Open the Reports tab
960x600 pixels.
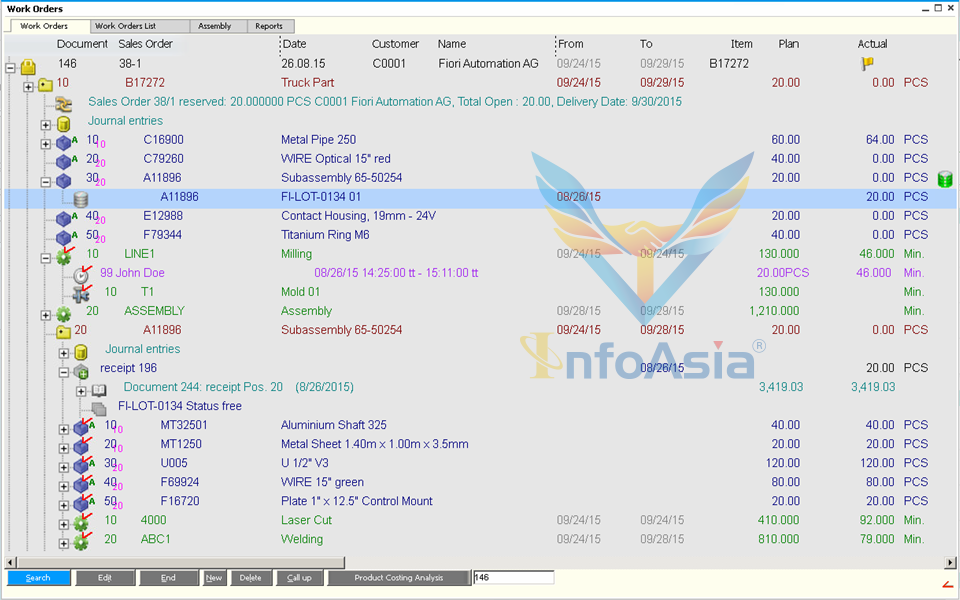coord(271,26)
